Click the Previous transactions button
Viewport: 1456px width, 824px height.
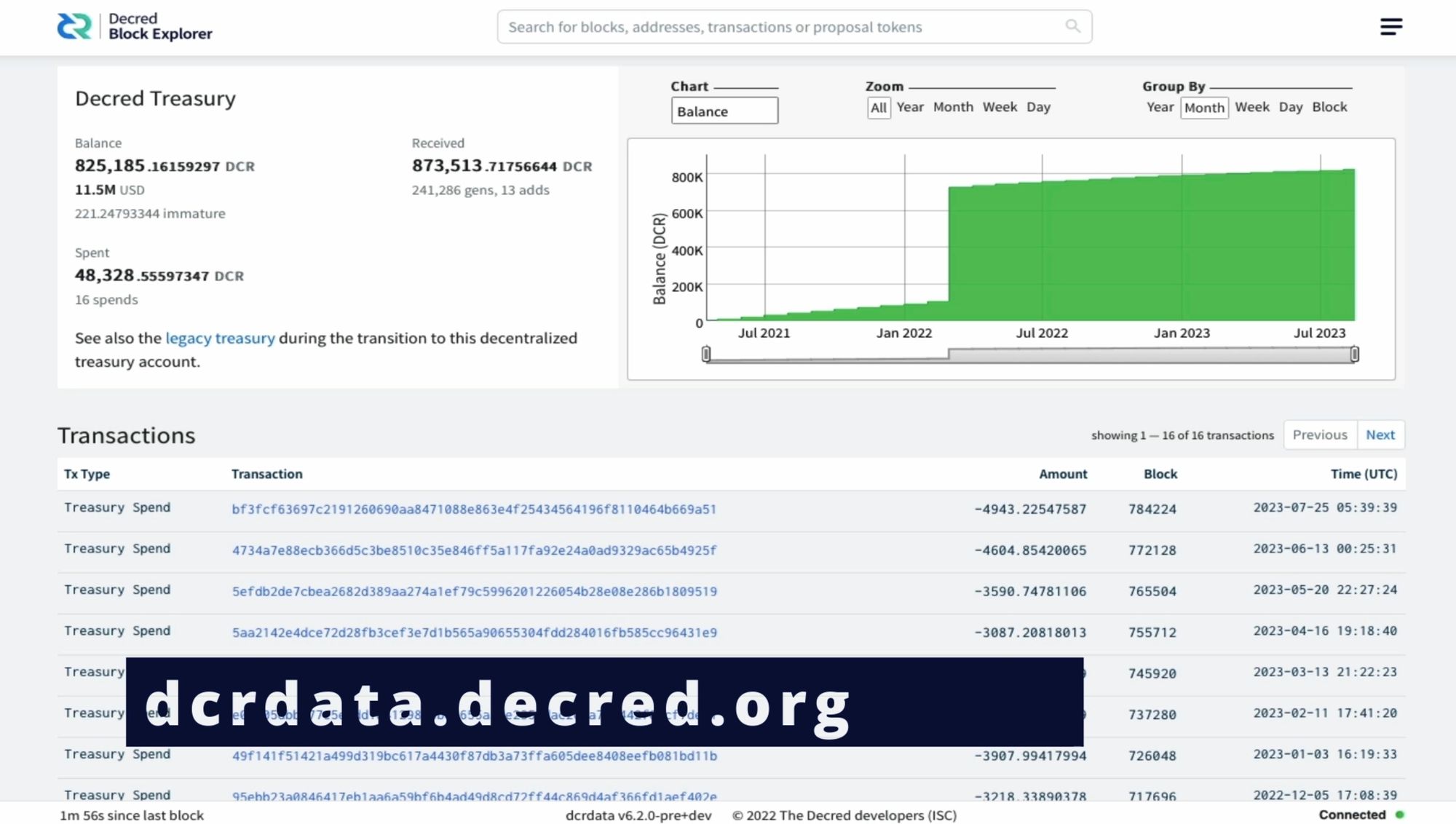(1320, 435)
